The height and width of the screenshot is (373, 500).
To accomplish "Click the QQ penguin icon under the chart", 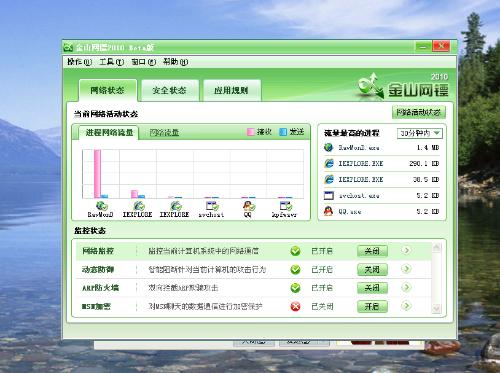I will (x=249, y=206).
